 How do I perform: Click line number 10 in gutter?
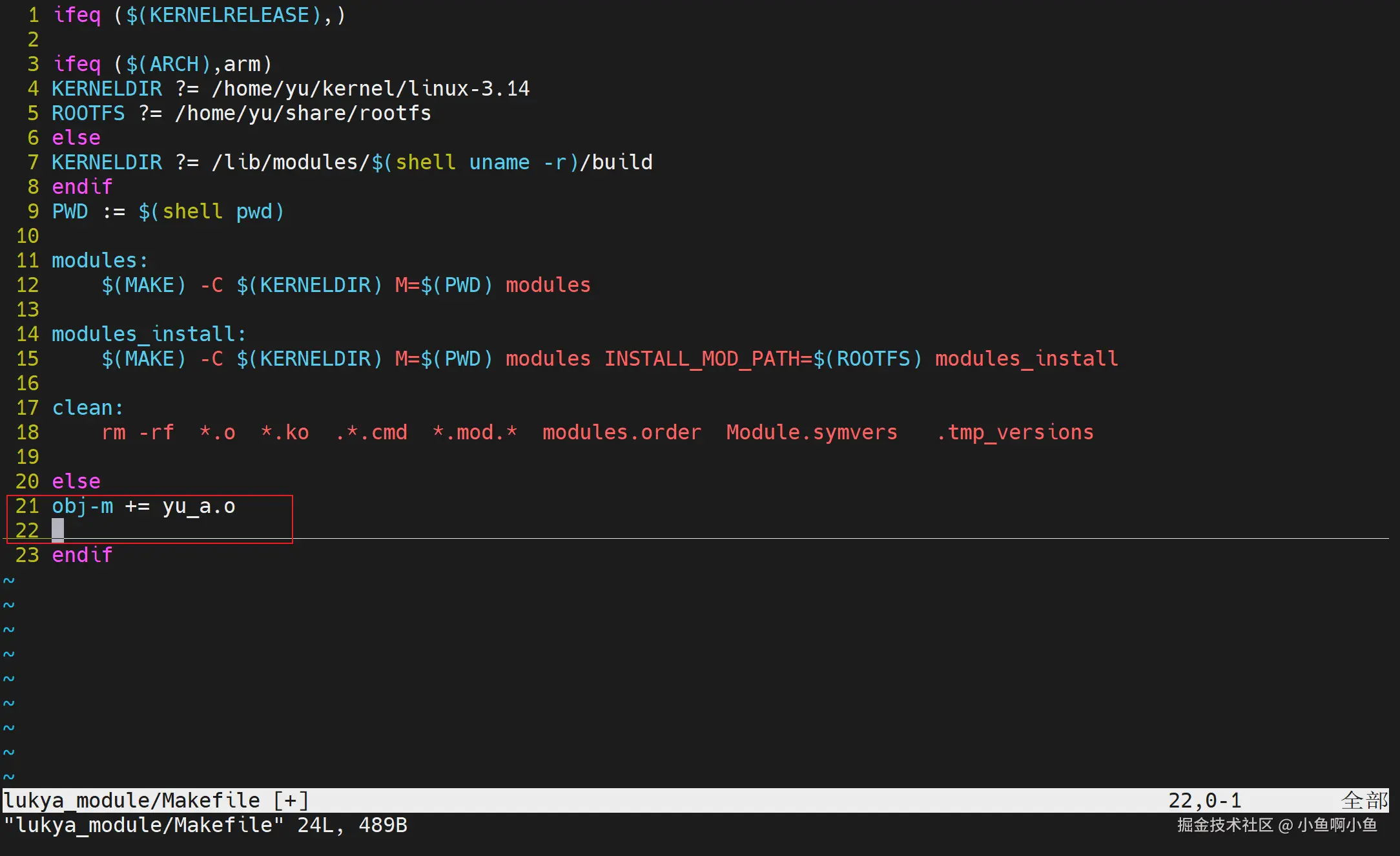click(x=28, y=236)
